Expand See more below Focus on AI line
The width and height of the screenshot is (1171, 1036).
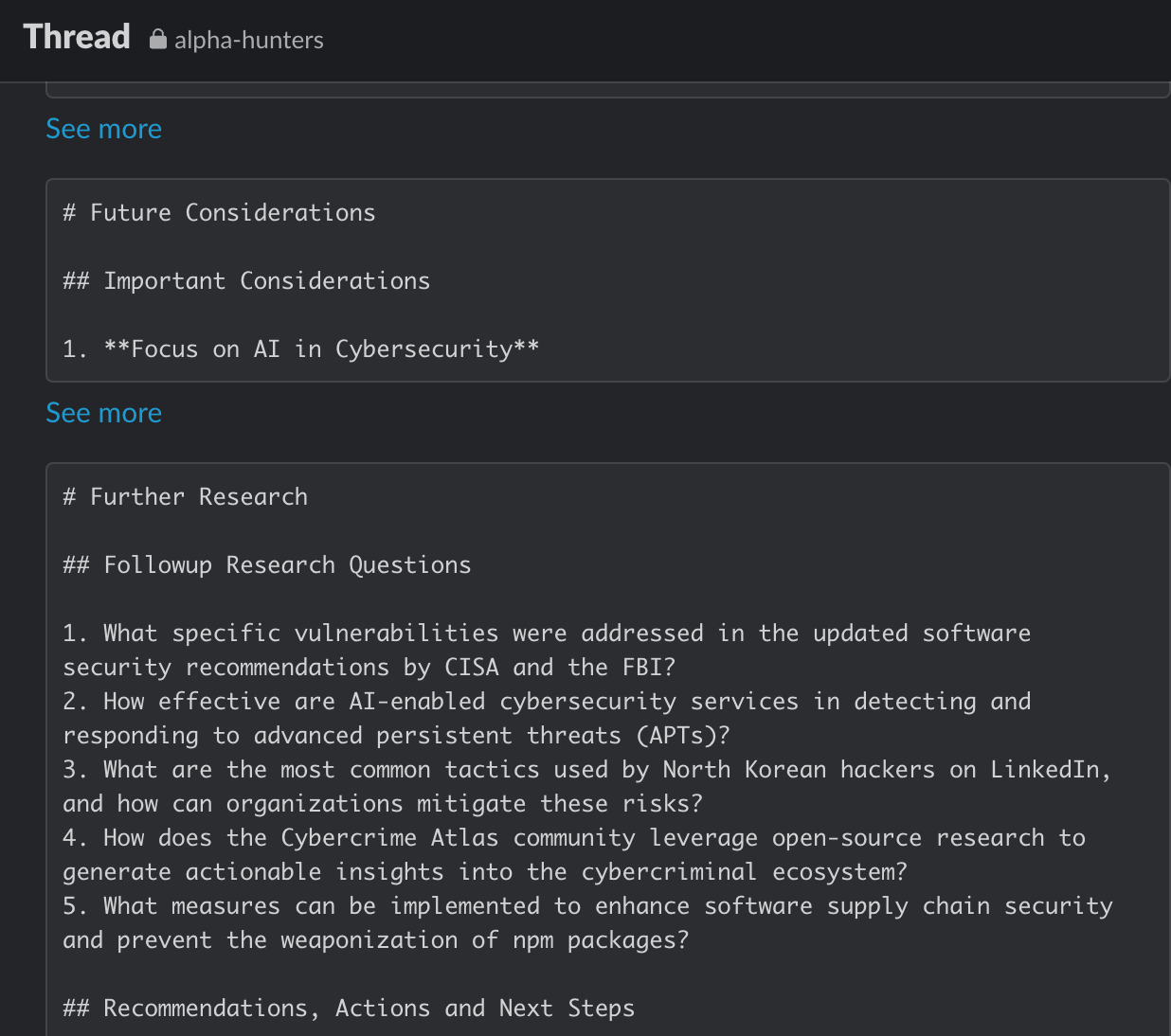[104, 413]
